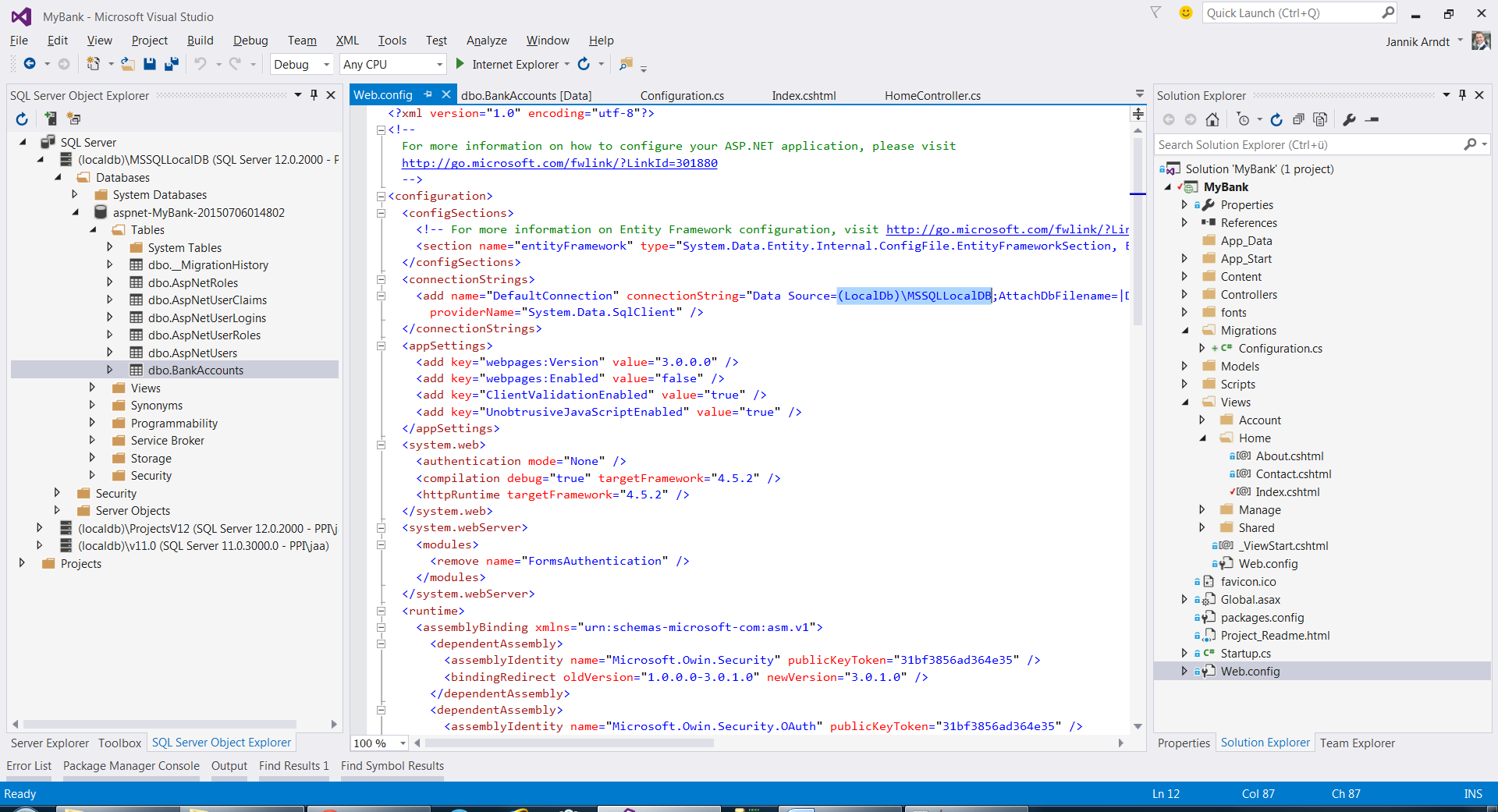Screen dimensions: 1498x812
Task: Collapse the runtime element outlining box
Action: (382, 611)
